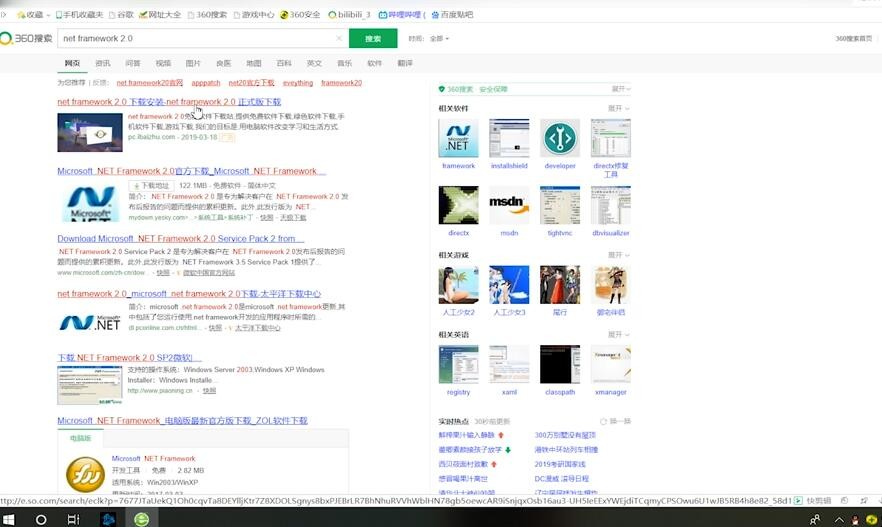Viewport: 882px width, 527px height.
Task: Expand the 相关英语 section
Action: tap(620, 334)
